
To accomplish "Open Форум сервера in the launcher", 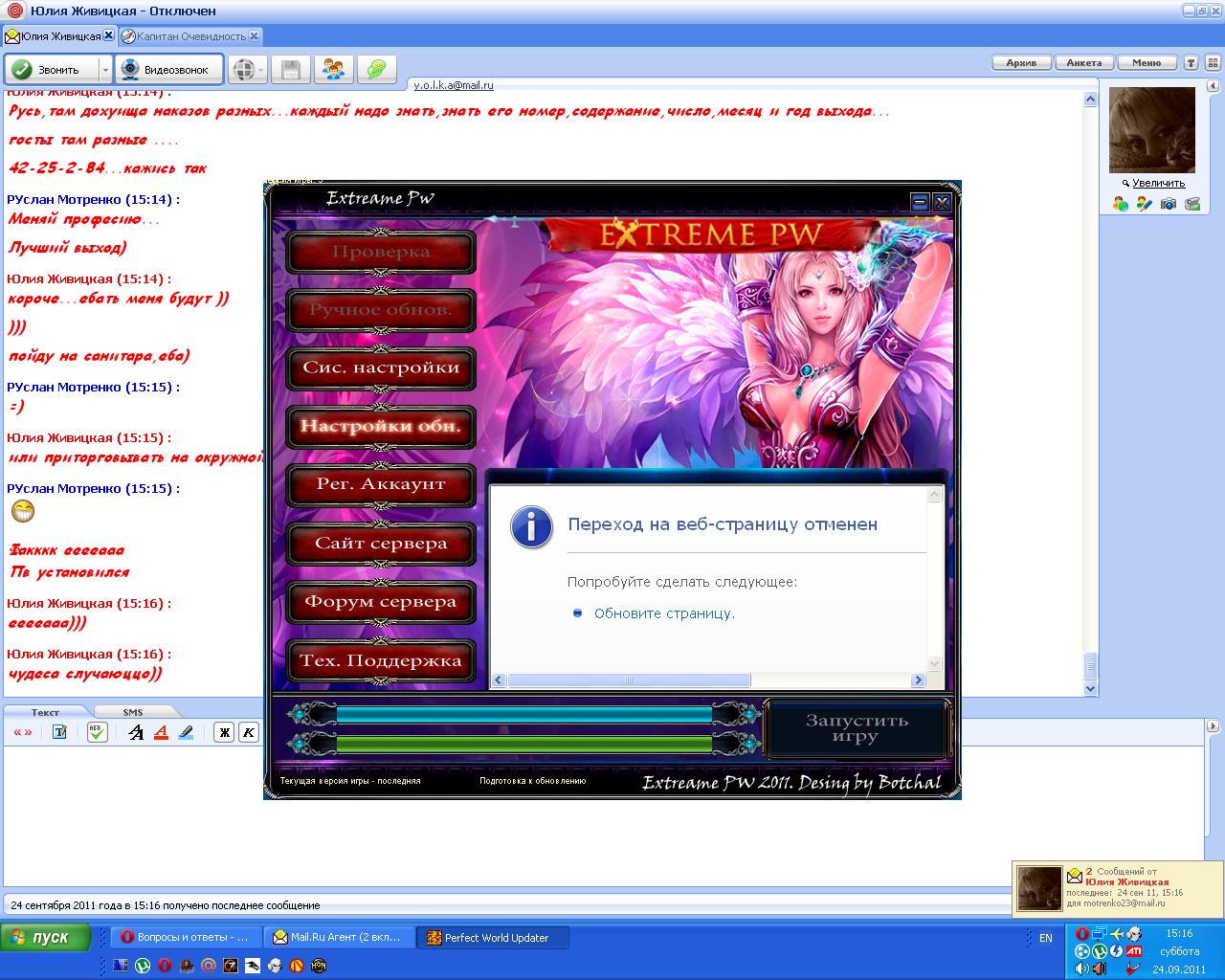I will click(381, 602).
